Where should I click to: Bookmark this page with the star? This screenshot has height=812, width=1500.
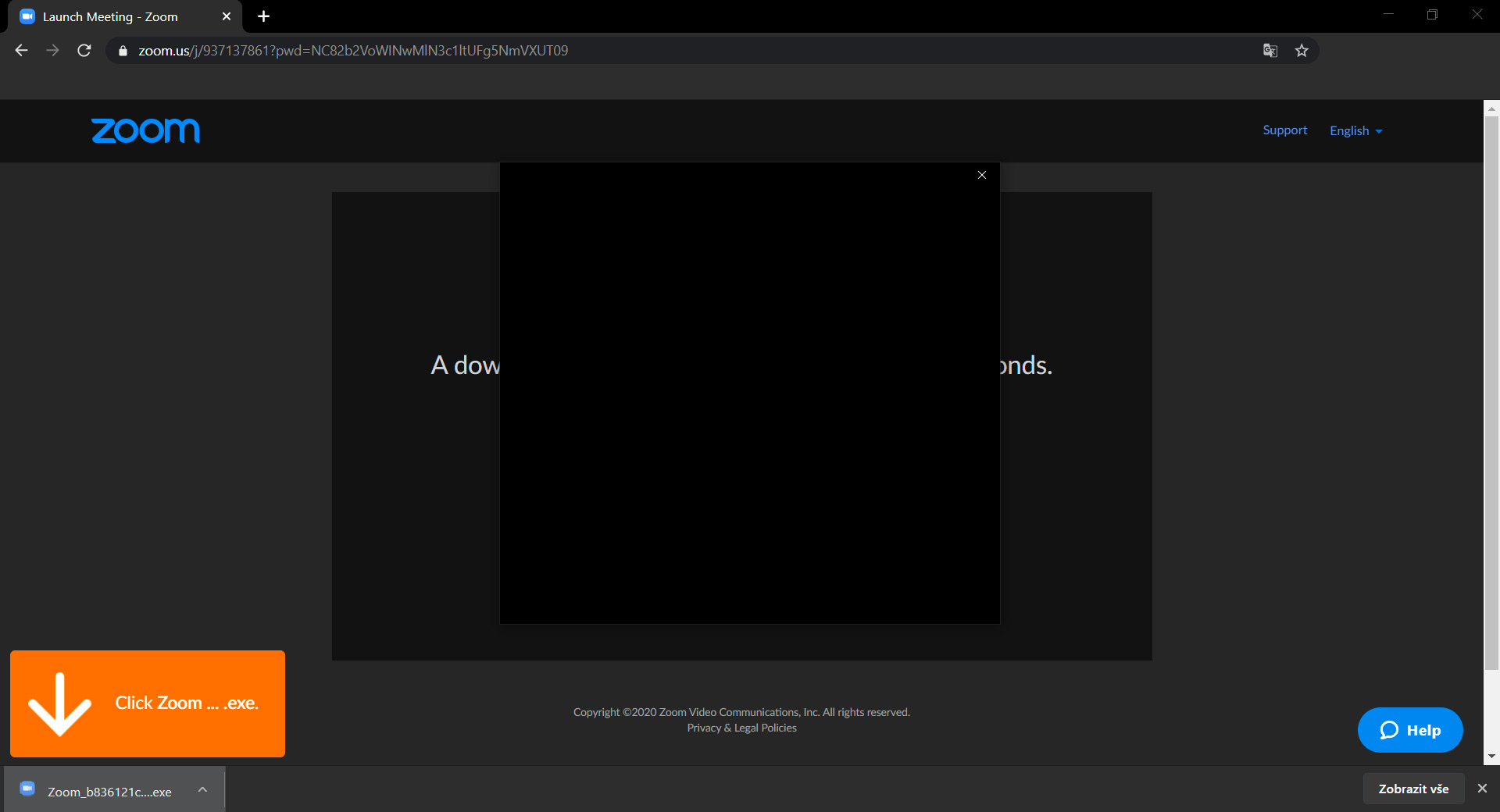1302,51
